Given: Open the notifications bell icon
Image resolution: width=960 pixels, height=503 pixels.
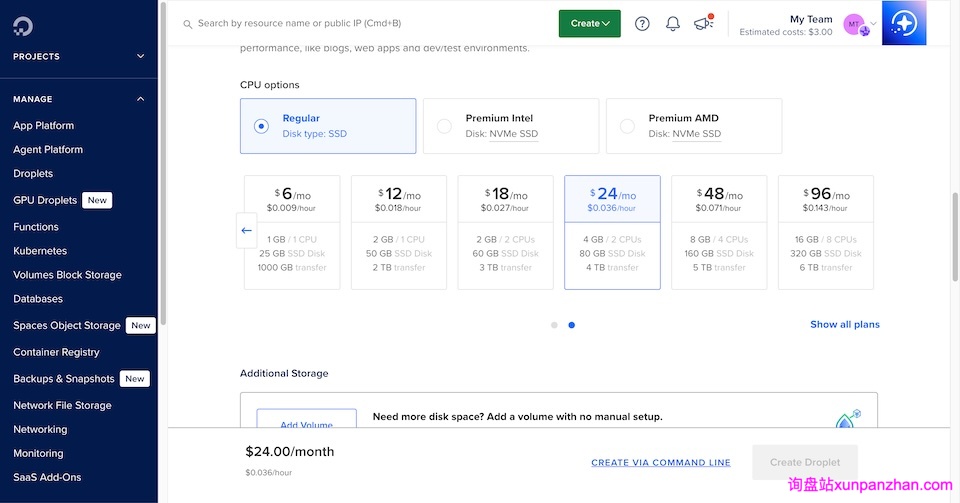Looking at the screenshot, I should point(673,24).
